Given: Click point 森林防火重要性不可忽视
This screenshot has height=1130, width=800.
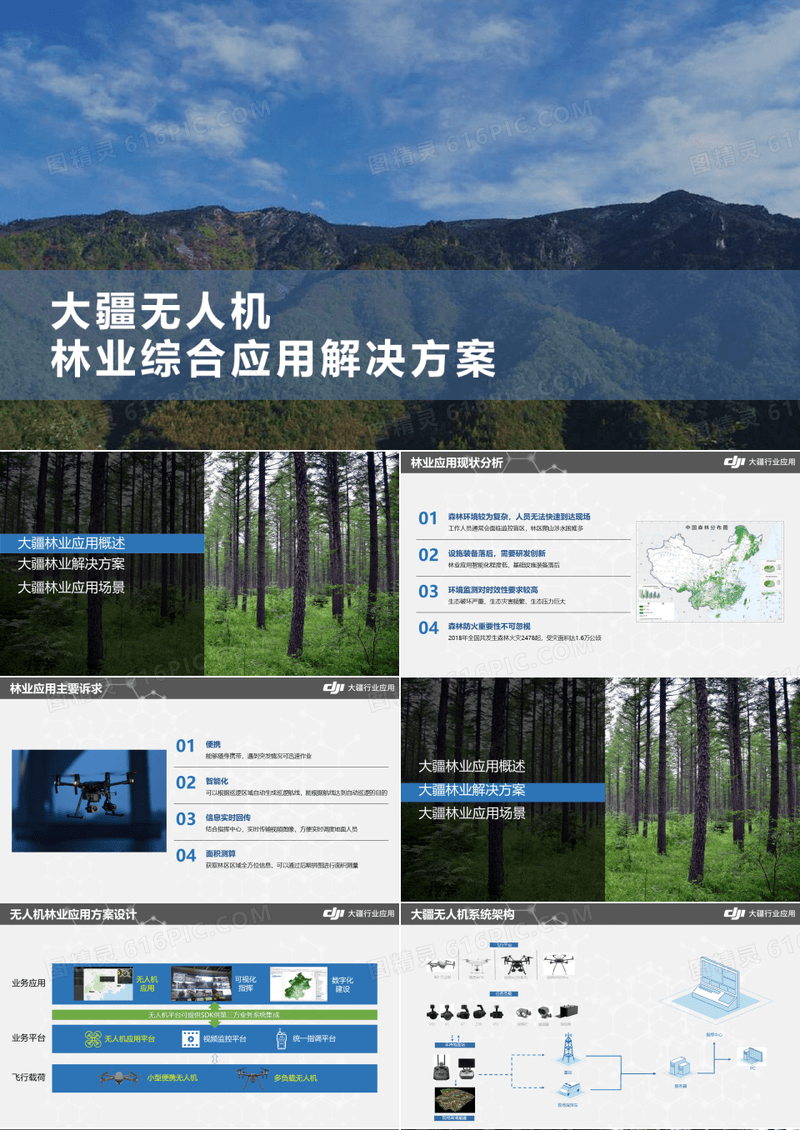Looking at the screenshot, I should (x=489, y=626).
